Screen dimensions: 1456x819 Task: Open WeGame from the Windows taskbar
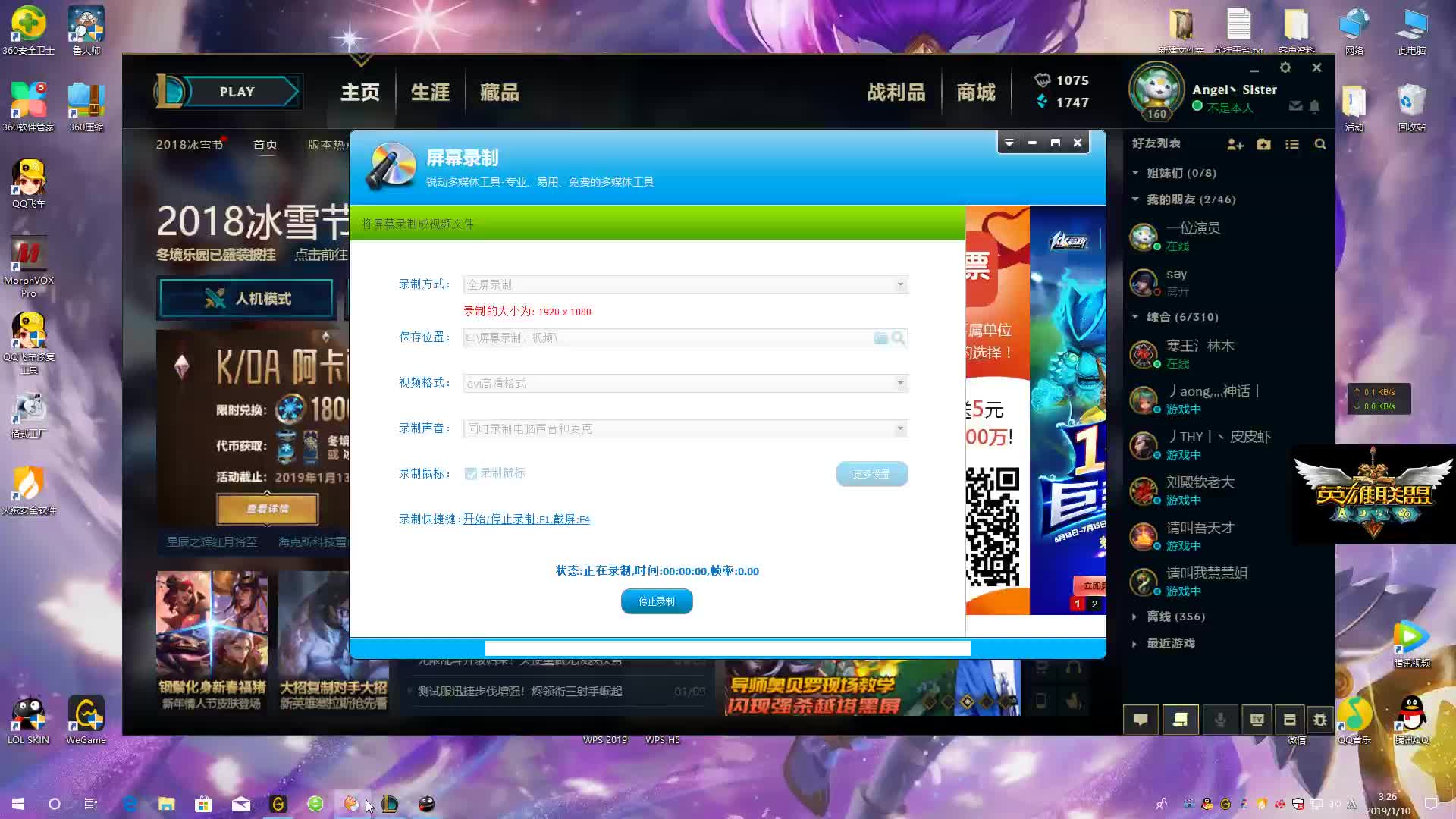pyautogui.click(x=278, y=804)
